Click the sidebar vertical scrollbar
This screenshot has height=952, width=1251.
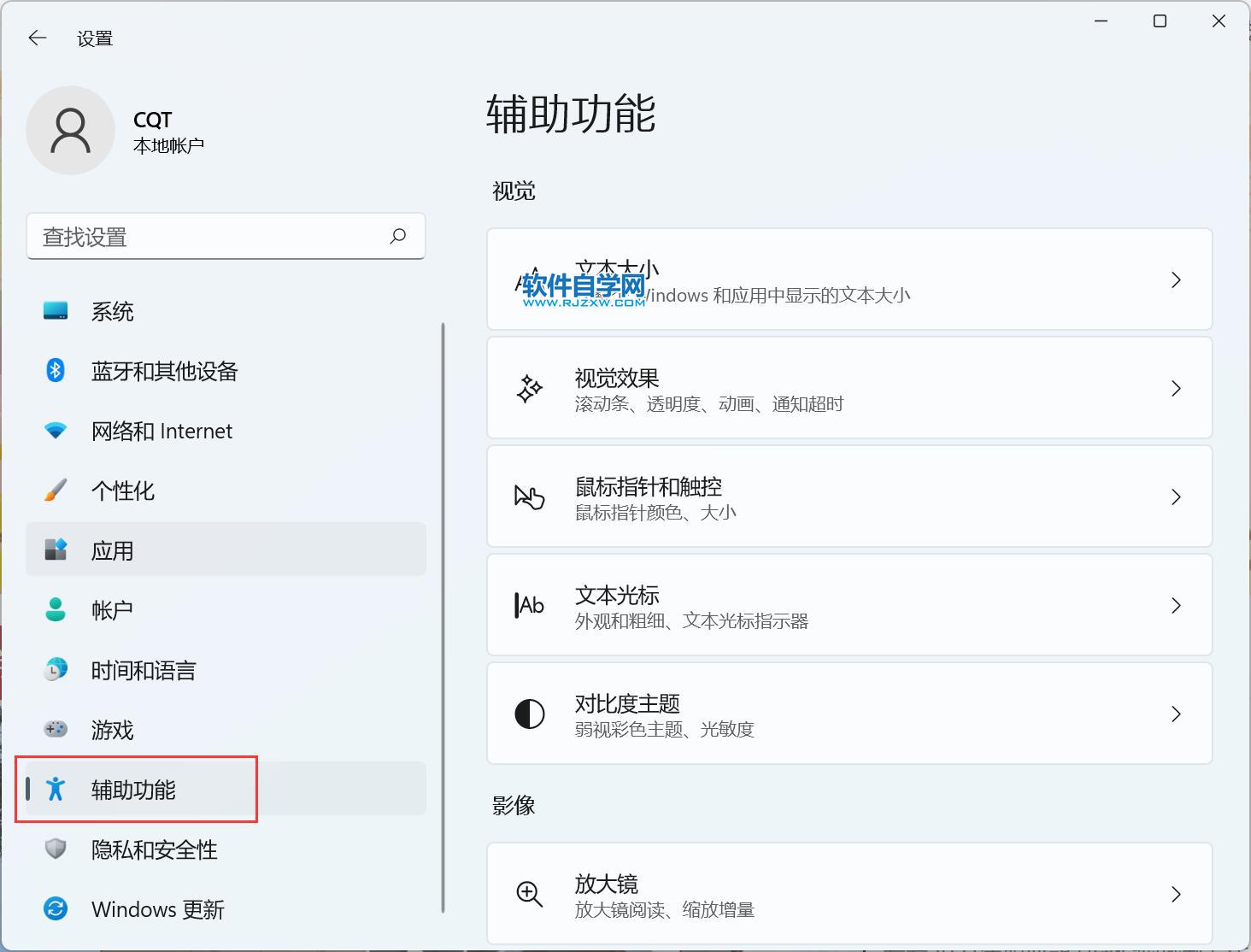click(x=443, y=617)
